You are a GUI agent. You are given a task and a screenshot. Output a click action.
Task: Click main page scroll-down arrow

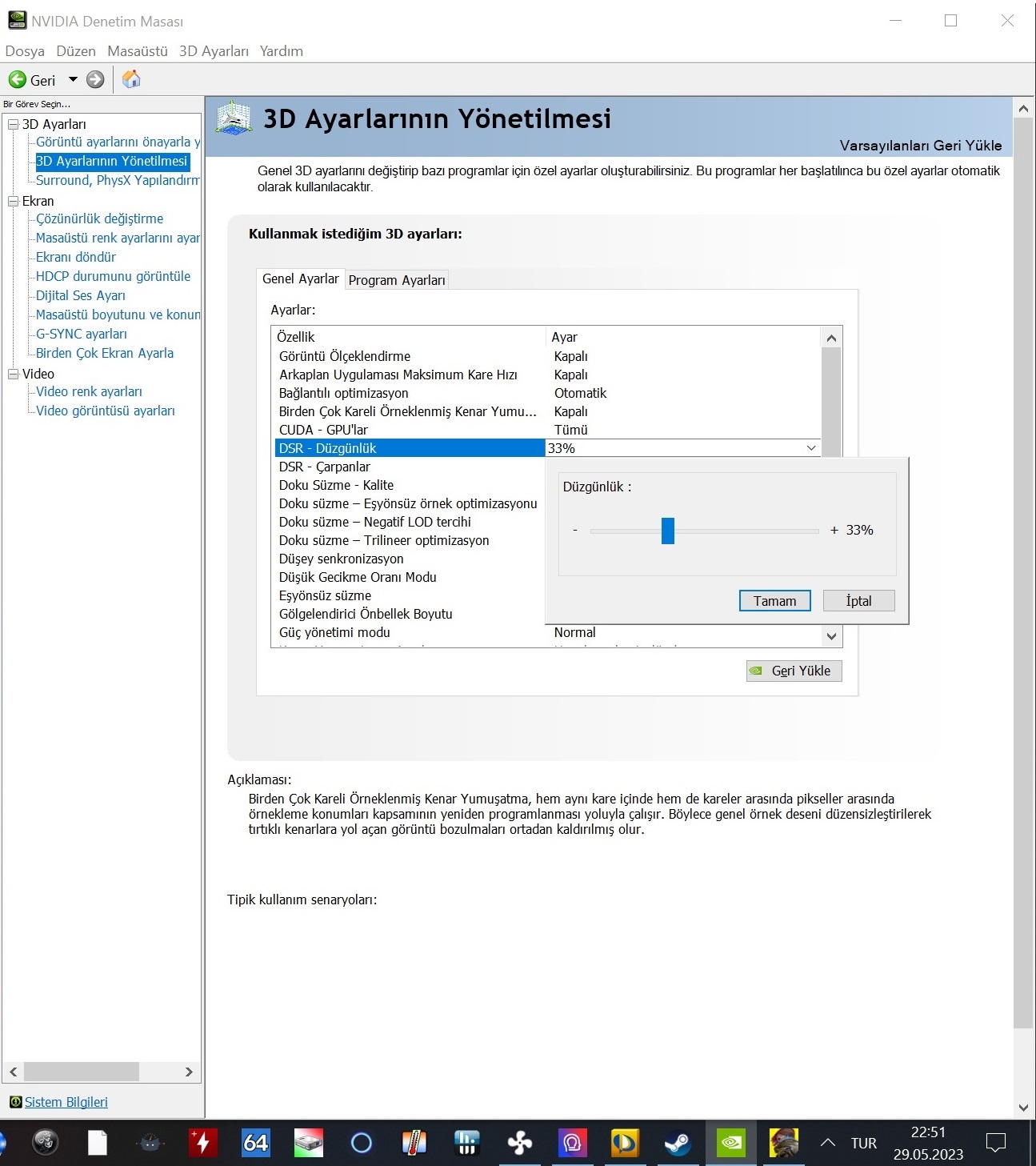[1023, 1108]
